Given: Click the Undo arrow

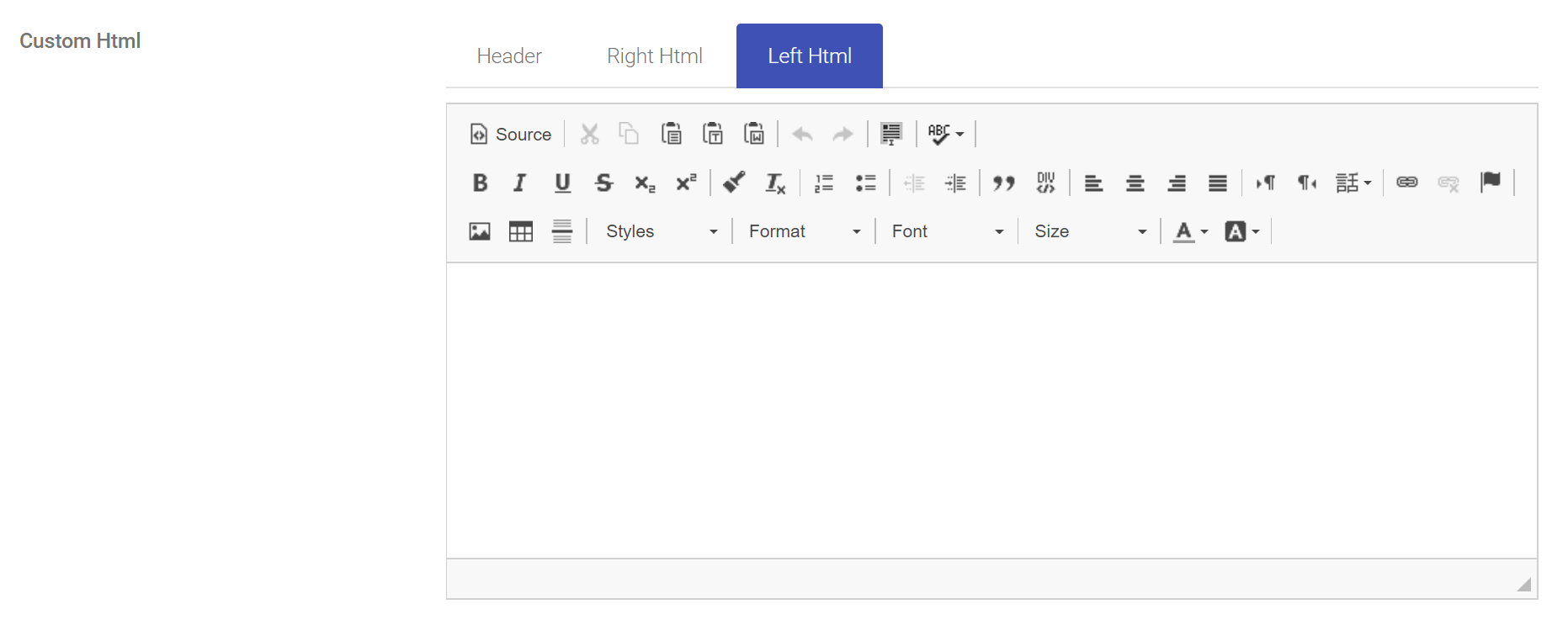Looking at the screenshot, I should click(x=802, y=134).
